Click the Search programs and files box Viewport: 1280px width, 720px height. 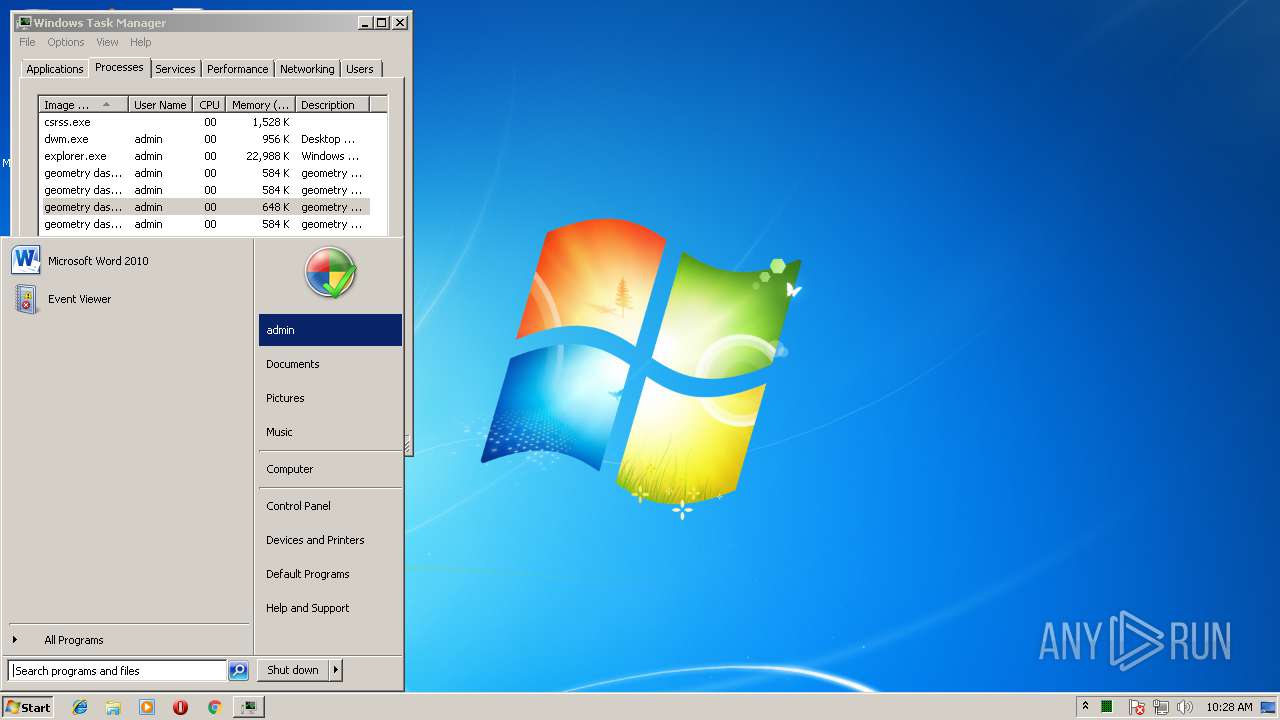[118, 671]
